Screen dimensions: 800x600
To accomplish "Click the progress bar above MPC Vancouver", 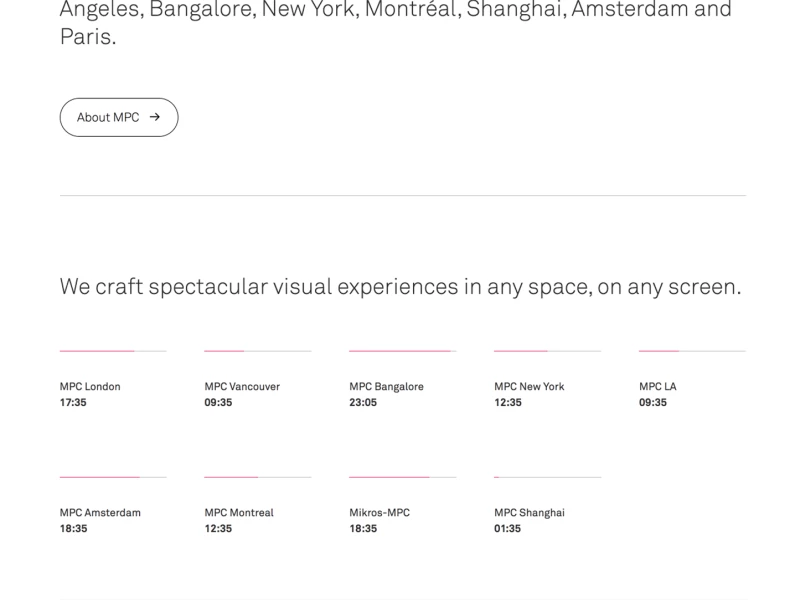I will pos(258,351).
